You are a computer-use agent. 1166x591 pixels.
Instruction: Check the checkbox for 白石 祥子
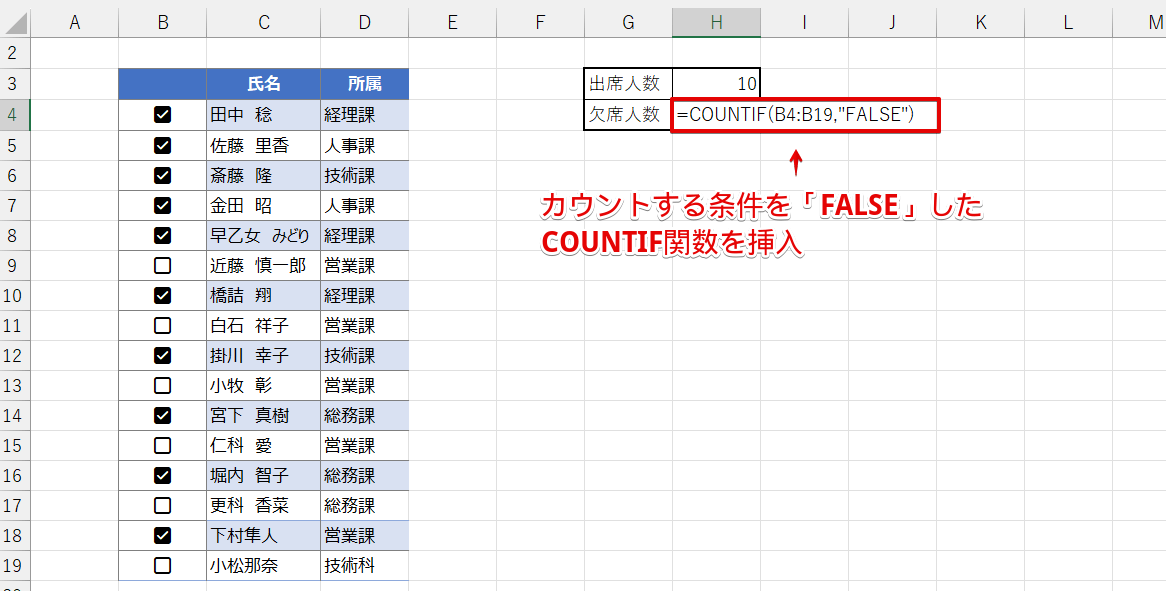(162, 325)
